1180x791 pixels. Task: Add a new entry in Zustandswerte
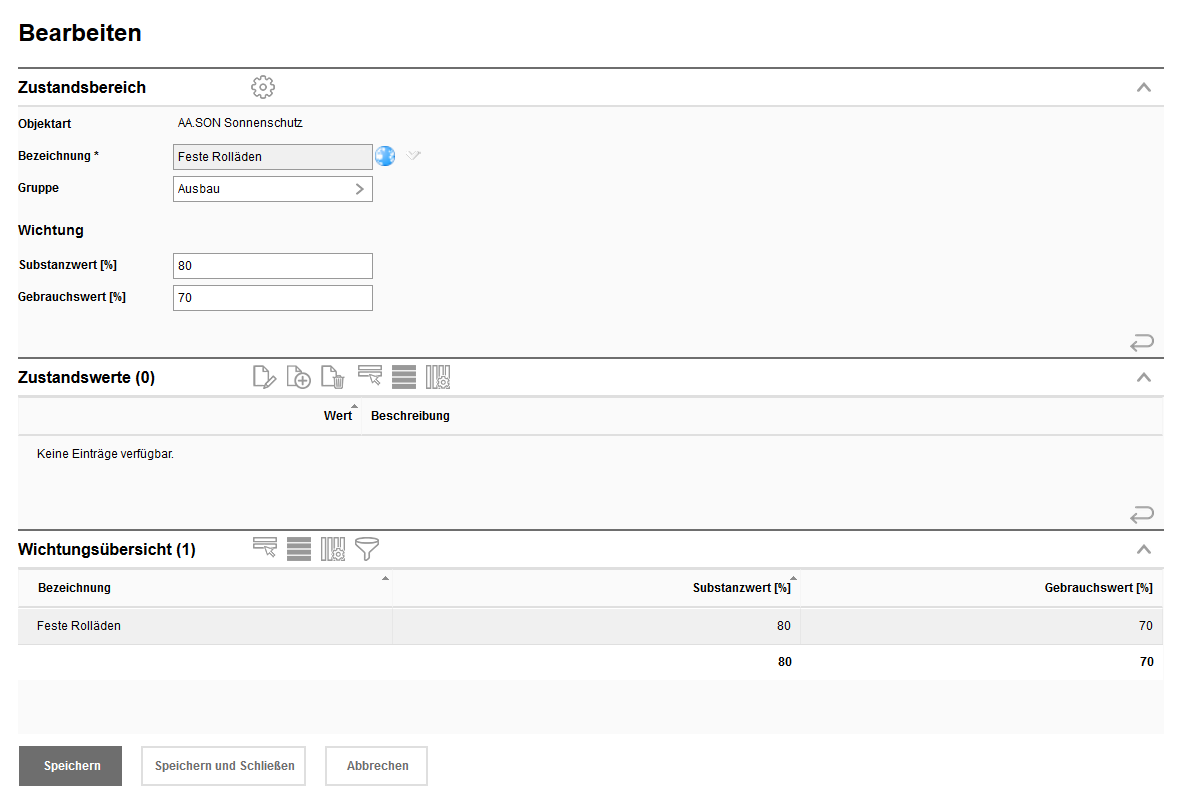pos(298,377)
